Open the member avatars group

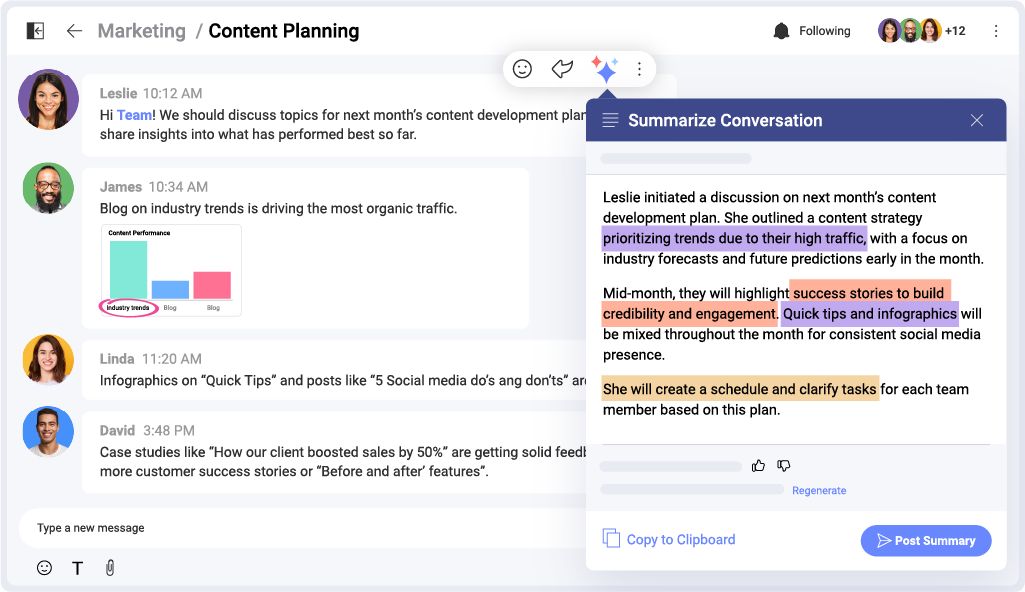tap(909, 30)
